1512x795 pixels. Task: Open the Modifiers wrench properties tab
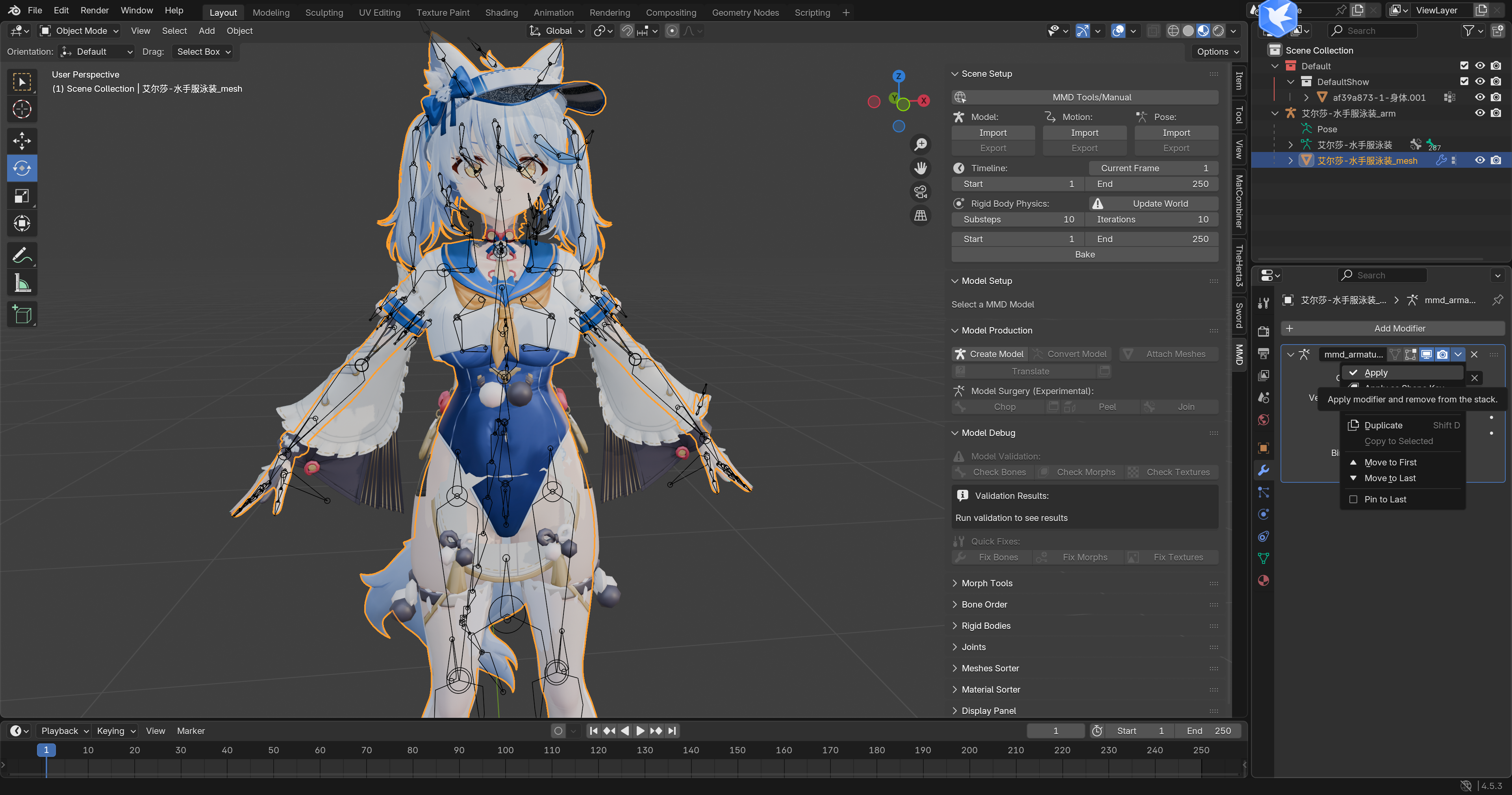click(x=1264, y=470)
